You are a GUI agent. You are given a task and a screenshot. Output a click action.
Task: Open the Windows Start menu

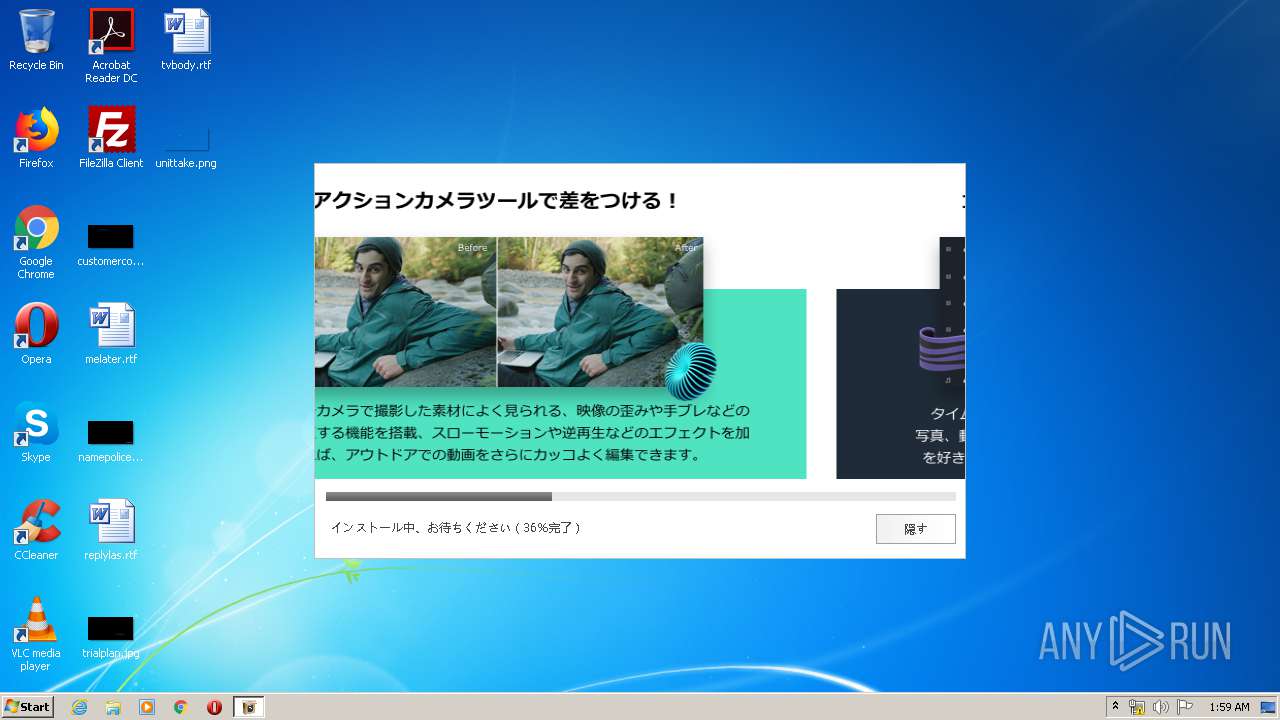[28, 707]
